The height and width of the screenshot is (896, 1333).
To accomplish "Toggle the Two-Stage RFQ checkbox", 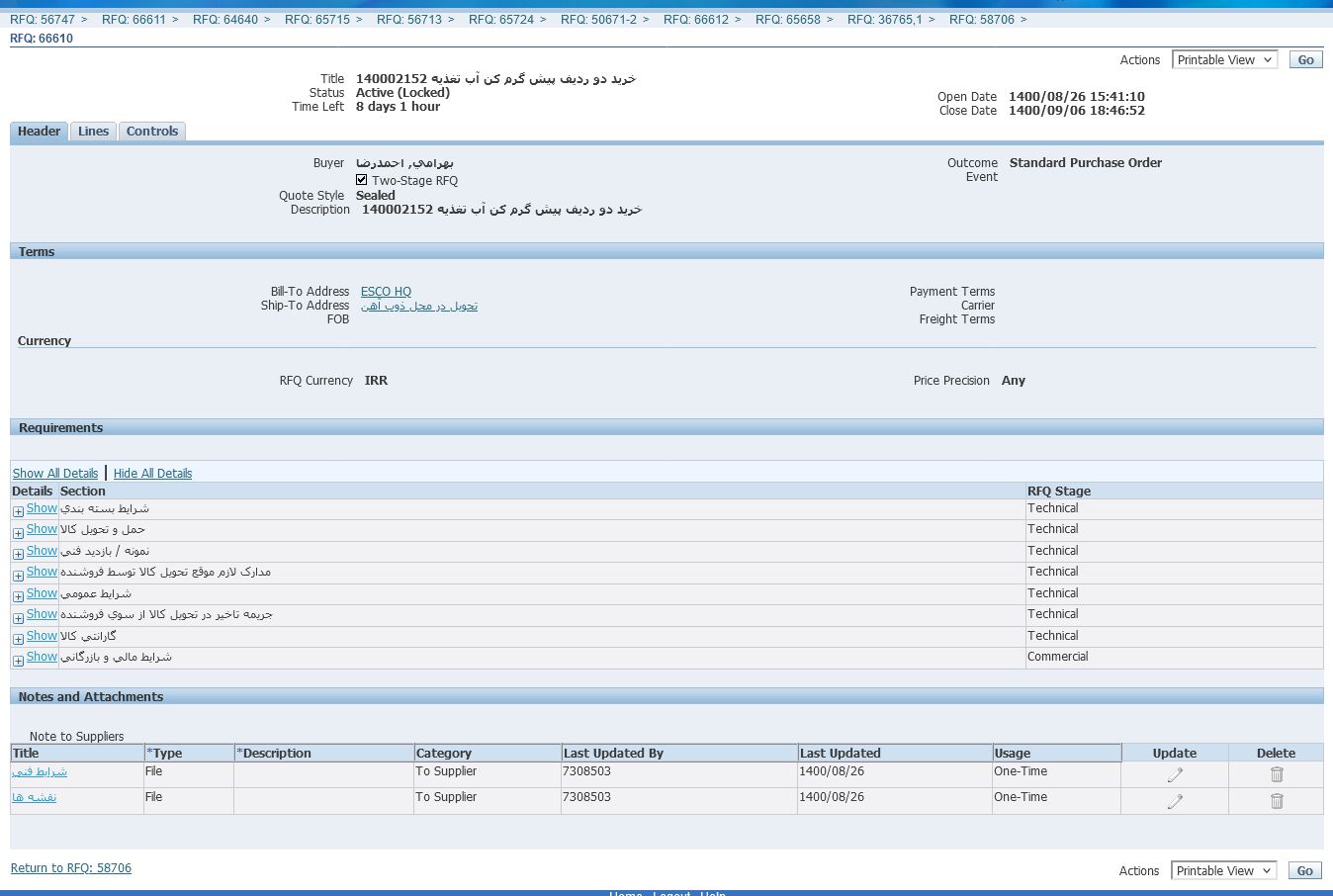I will (362, 180).
